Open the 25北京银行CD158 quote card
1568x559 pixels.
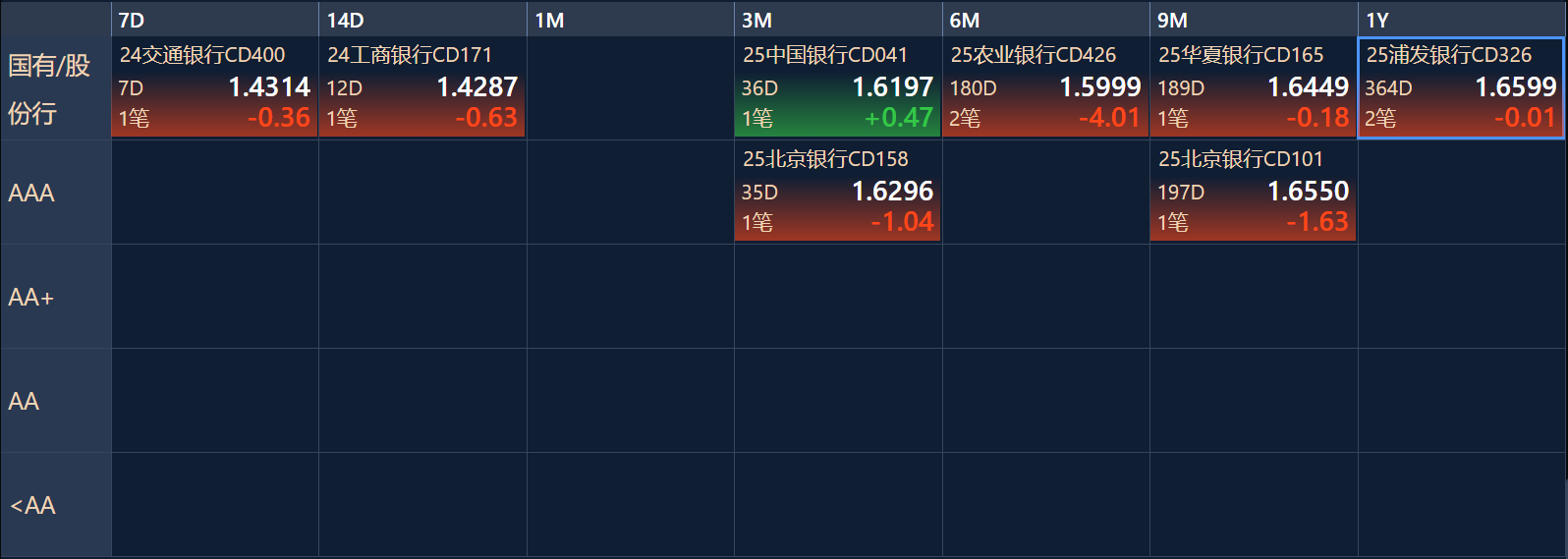tap(838, 192)
